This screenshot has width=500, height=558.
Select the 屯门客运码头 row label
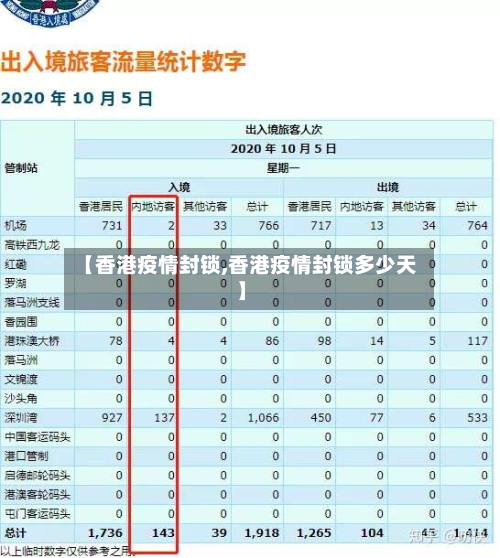[x=37, y=514]
